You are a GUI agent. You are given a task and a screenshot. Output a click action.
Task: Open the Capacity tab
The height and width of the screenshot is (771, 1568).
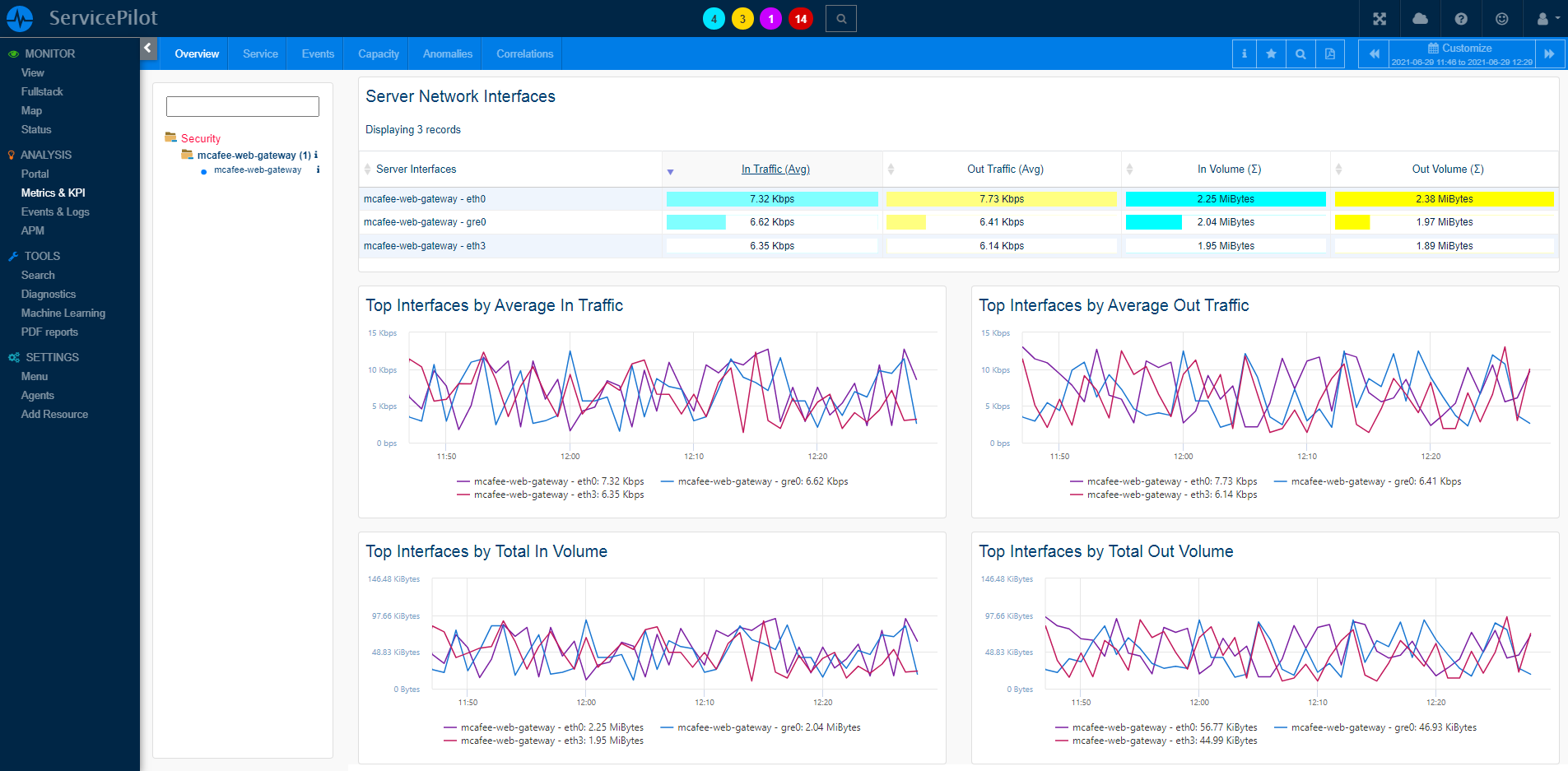pyautogui.click(x=379, y=54)
